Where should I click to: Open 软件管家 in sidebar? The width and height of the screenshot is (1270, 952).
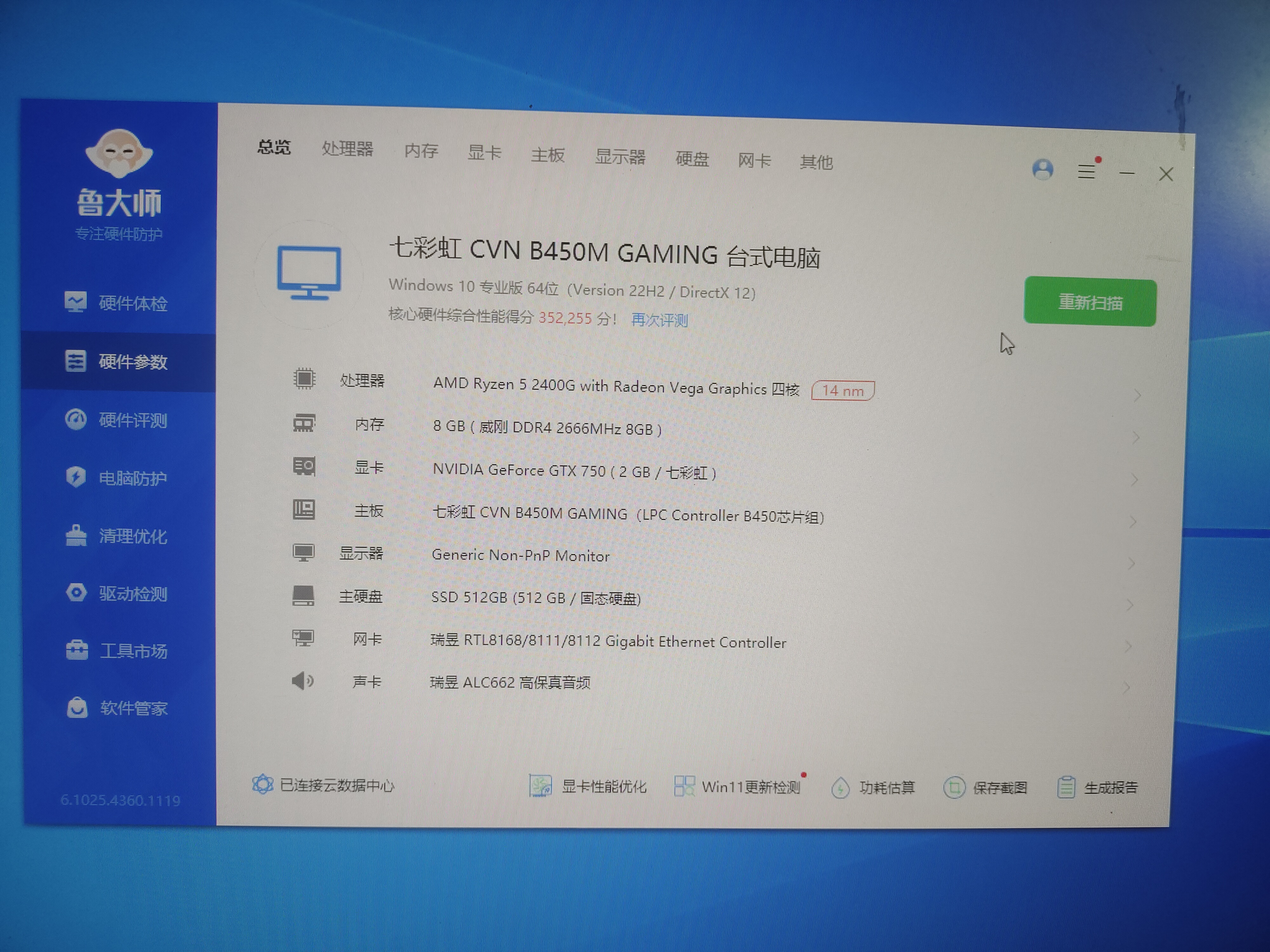point(133,708)
